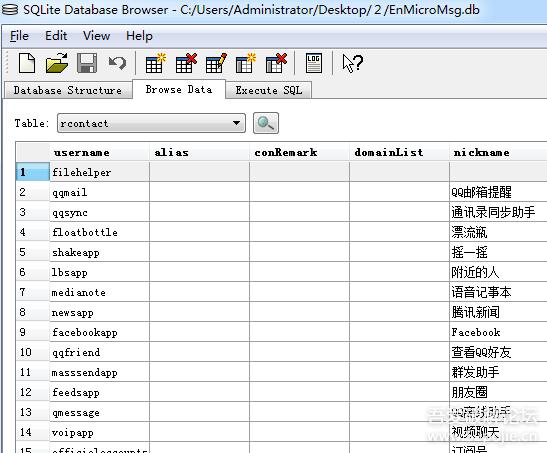Viewport: 547px width, 453px height.
Task: Select the Facebook nickname cell
Action: pos(499,332)
